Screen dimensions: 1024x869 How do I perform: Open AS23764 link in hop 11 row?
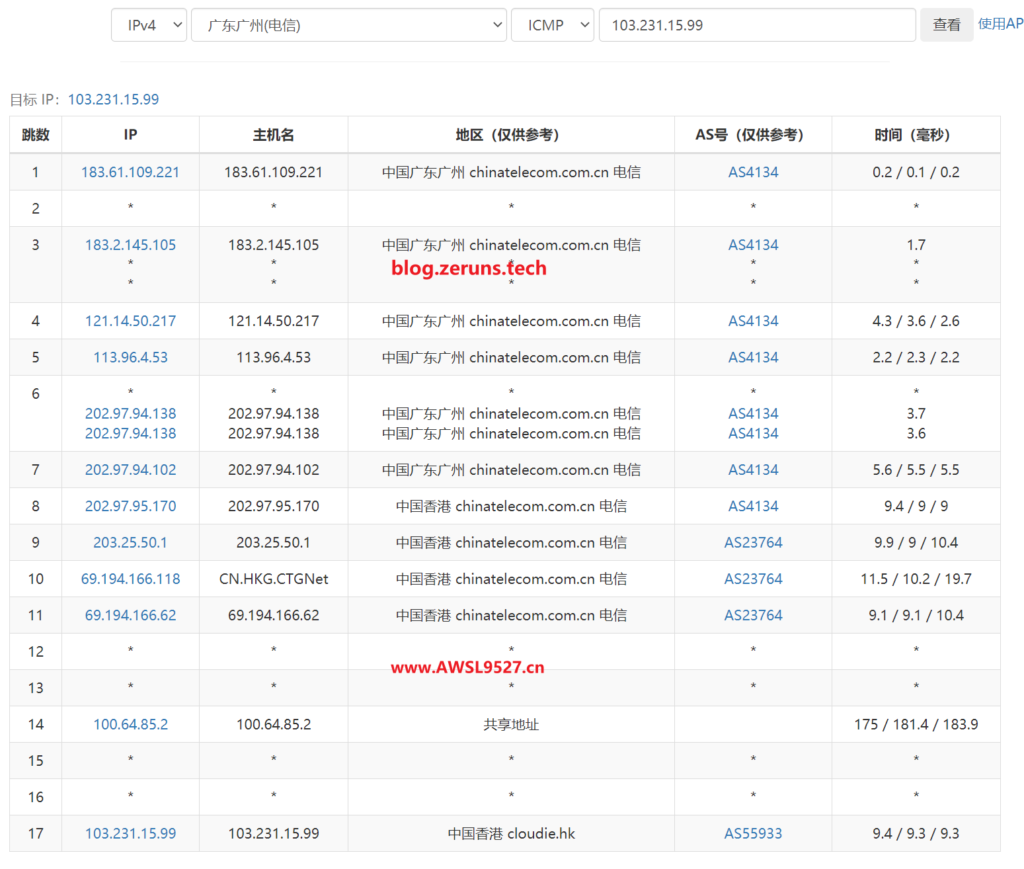point(753,616)
